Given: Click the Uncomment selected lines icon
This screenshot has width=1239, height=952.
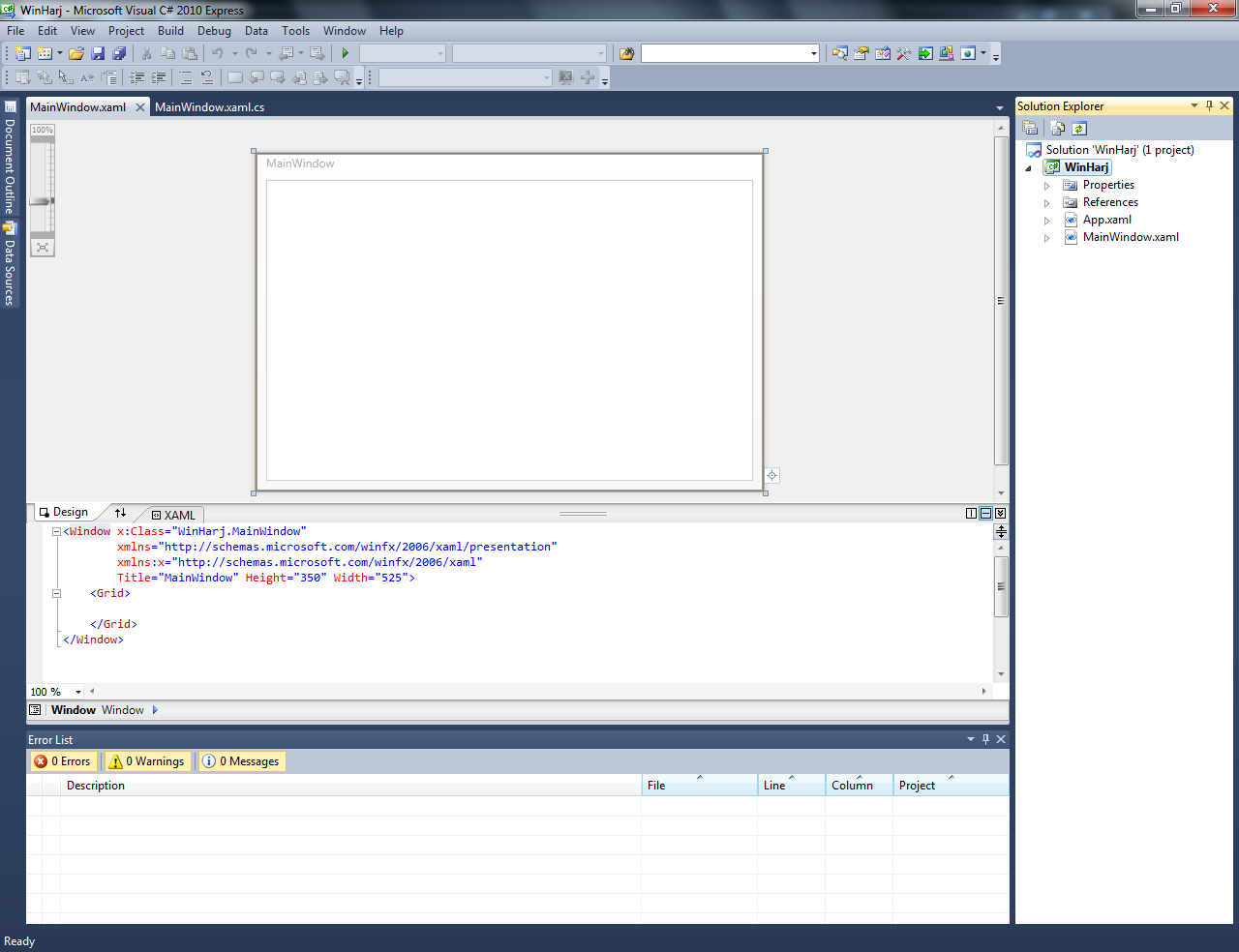Looking at the screenshot, I should [207, 77].
